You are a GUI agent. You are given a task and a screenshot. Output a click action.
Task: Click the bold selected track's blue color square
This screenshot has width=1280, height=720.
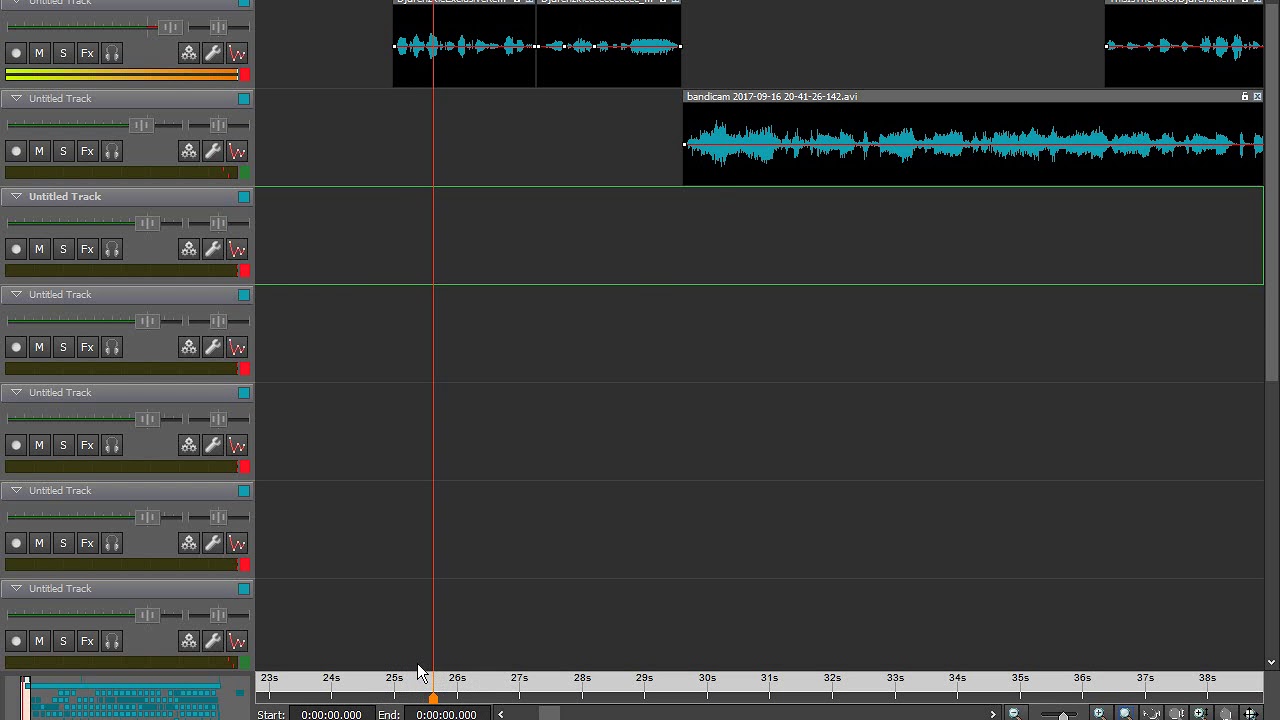point(243,196)
